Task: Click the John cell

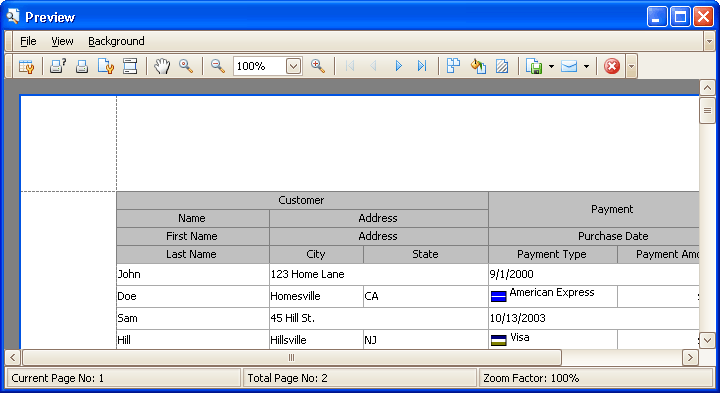Action: pyautogui.click(x=193, y=274)
